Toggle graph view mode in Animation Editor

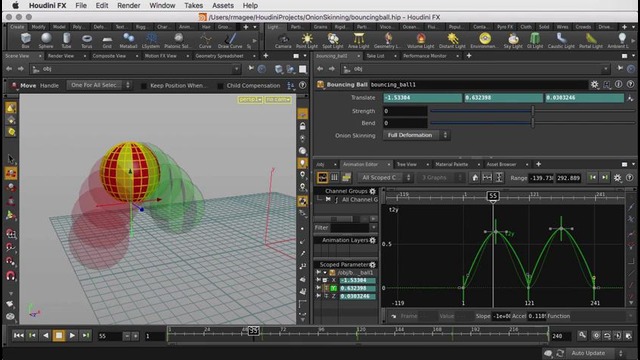click(x=322, y=178)
